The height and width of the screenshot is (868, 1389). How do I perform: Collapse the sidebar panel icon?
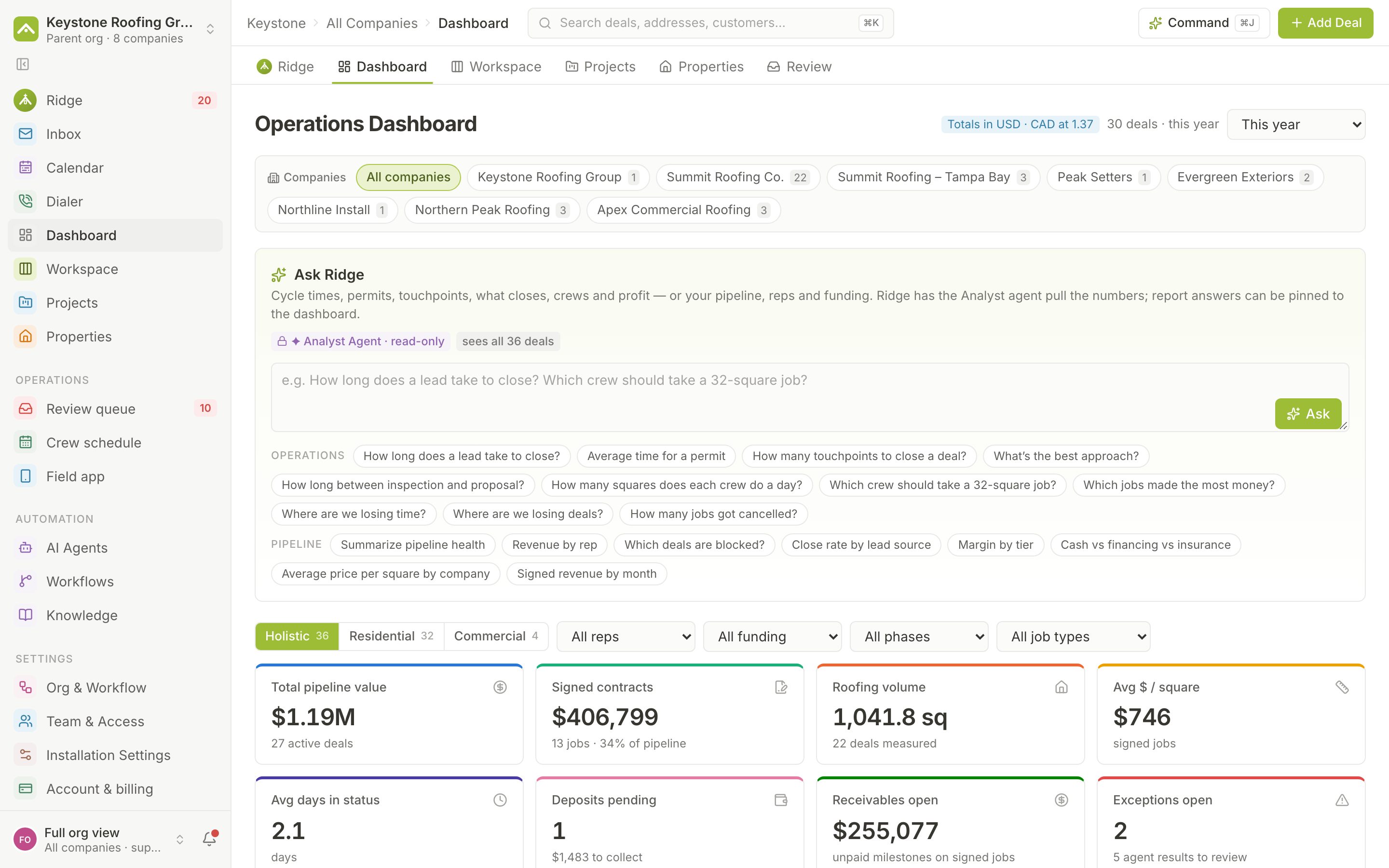click(x=23, y=64)
